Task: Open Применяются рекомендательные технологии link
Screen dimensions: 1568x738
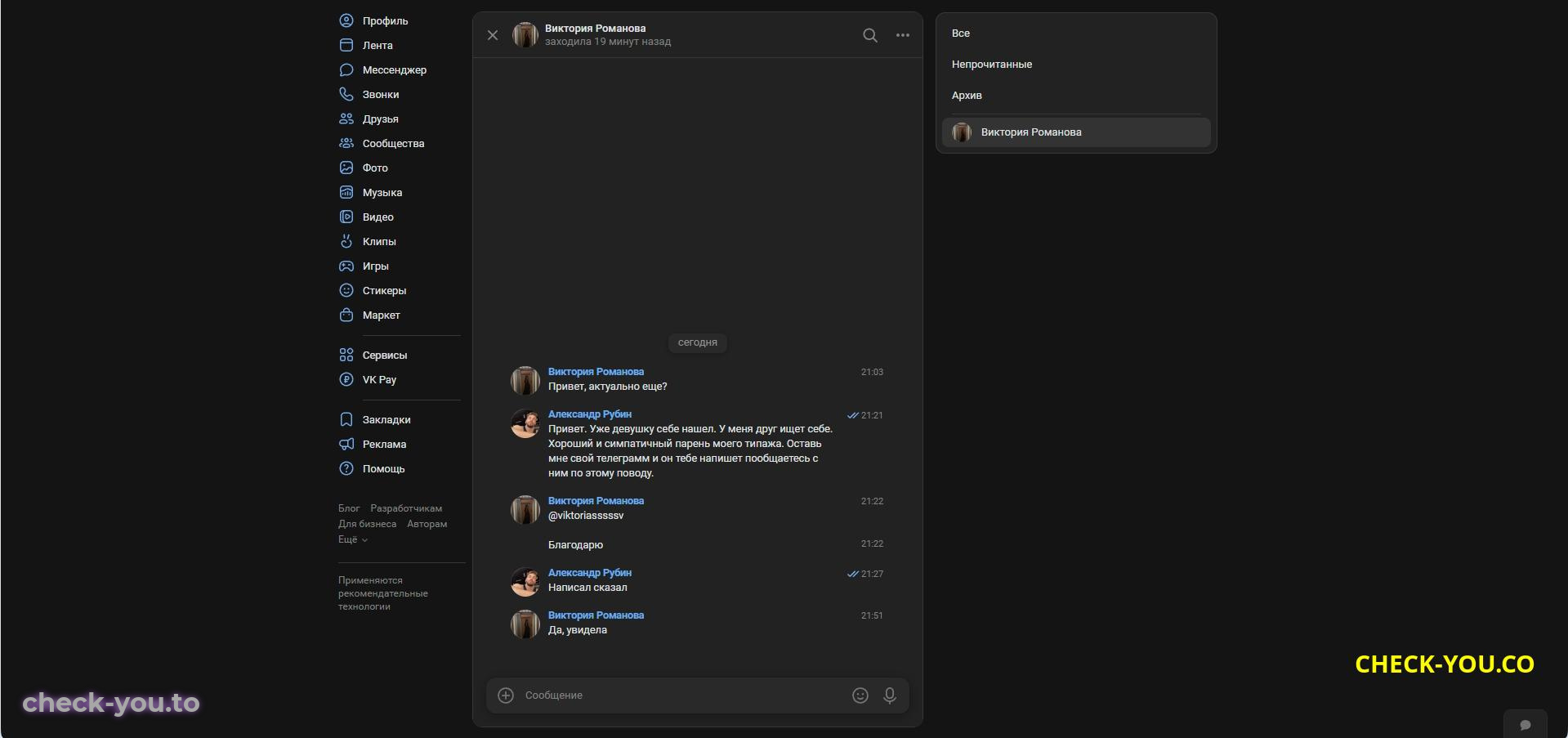Action: 383,593
